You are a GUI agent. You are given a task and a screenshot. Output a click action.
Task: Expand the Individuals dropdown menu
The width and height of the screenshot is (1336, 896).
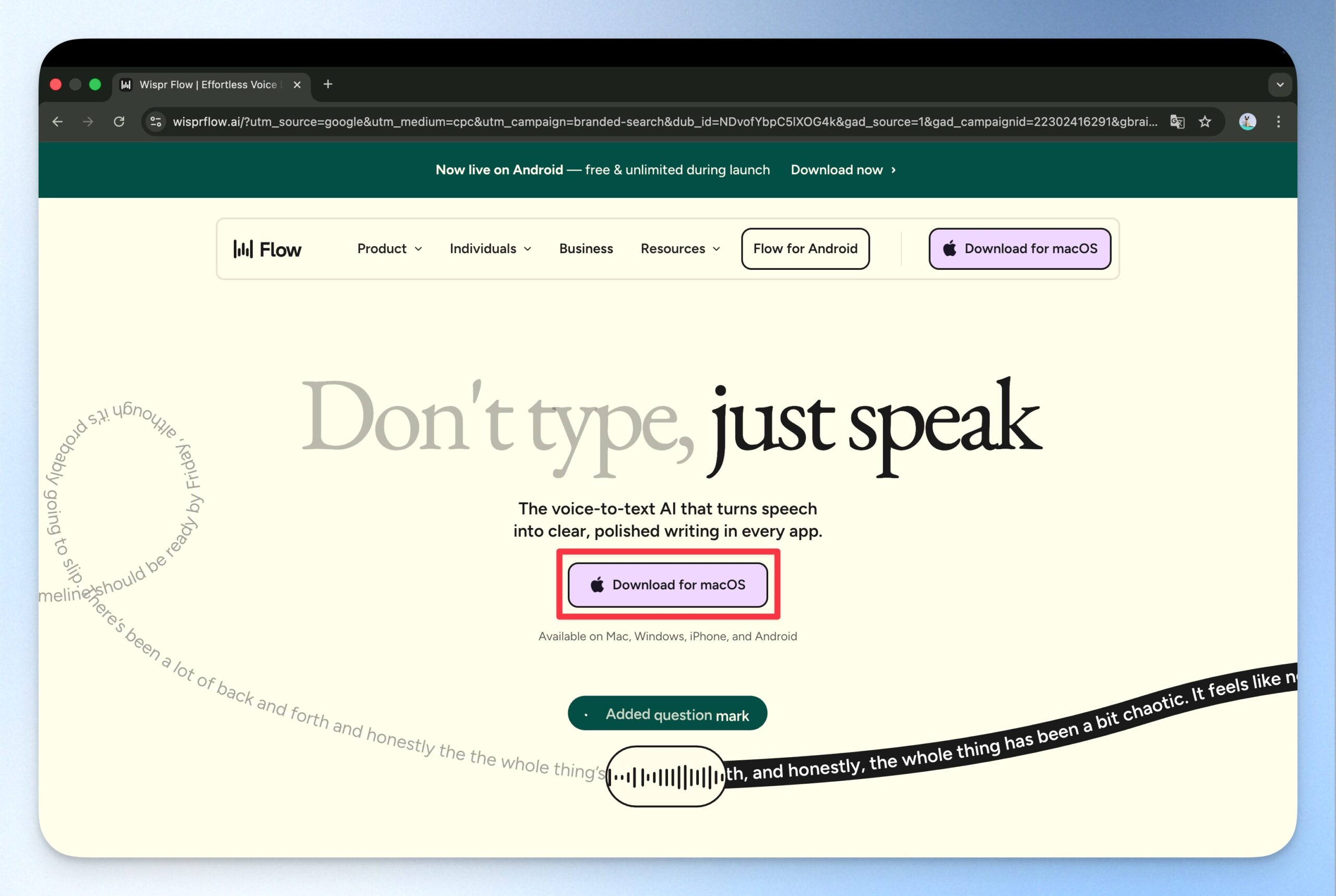[490, 248]
